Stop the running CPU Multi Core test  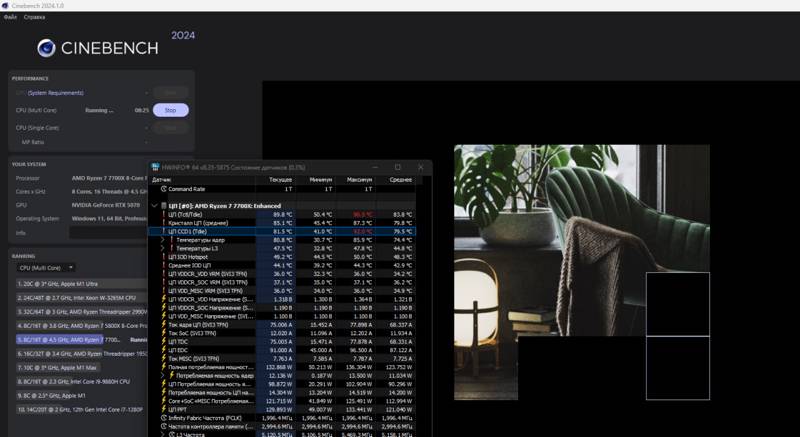170,110
